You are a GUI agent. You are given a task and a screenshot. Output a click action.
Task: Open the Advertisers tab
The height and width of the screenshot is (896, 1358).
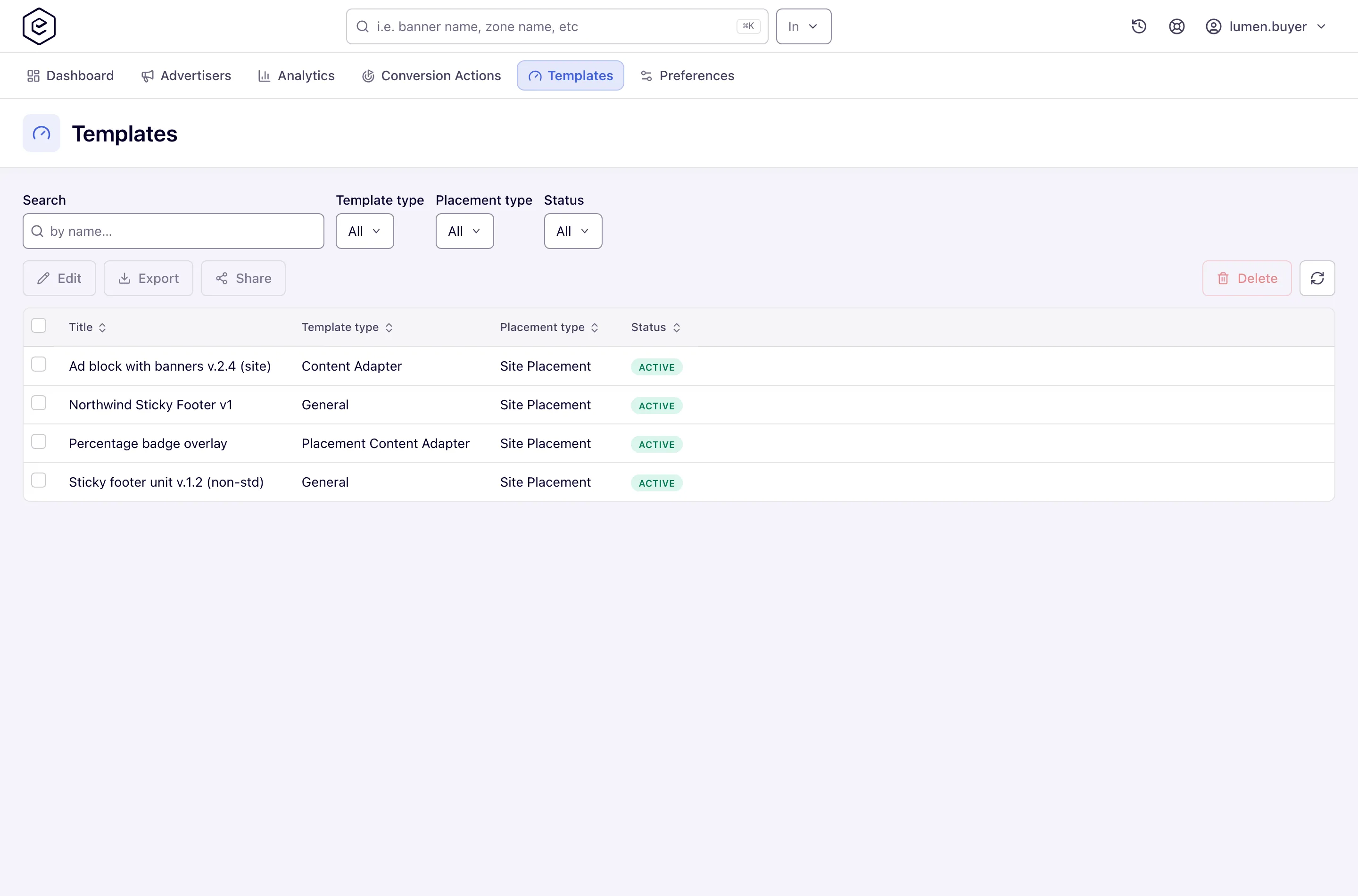click(x=186, y=75)
